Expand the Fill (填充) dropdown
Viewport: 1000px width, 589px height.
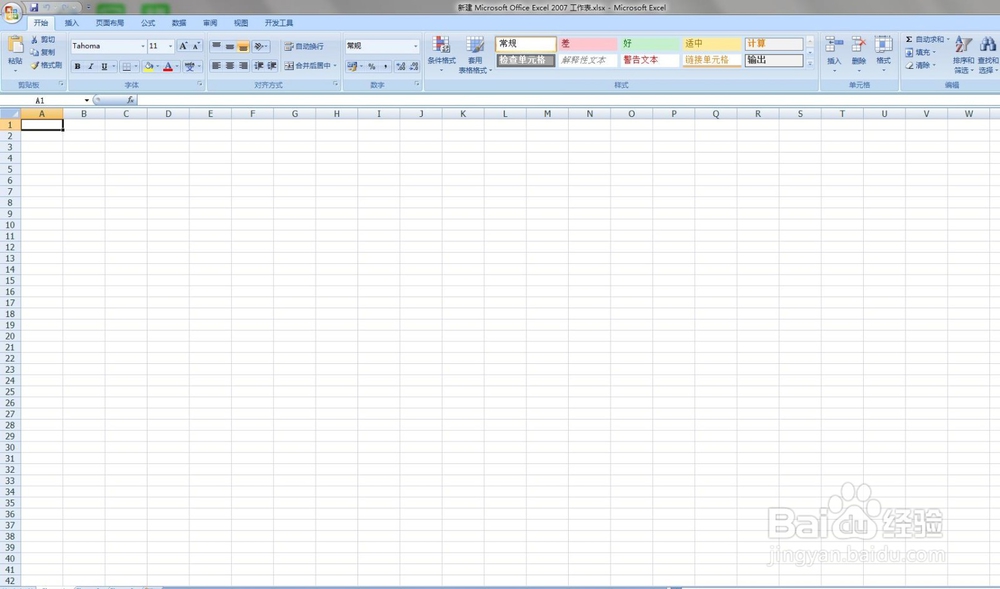coord(934,52)
